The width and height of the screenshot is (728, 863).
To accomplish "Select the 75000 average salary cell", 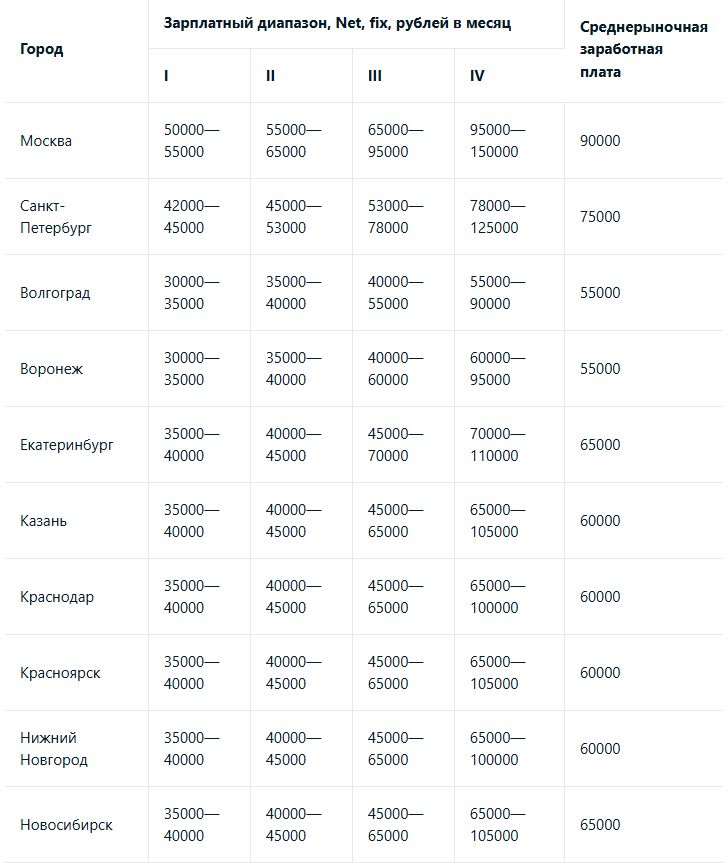I will [x=600, y=217].
